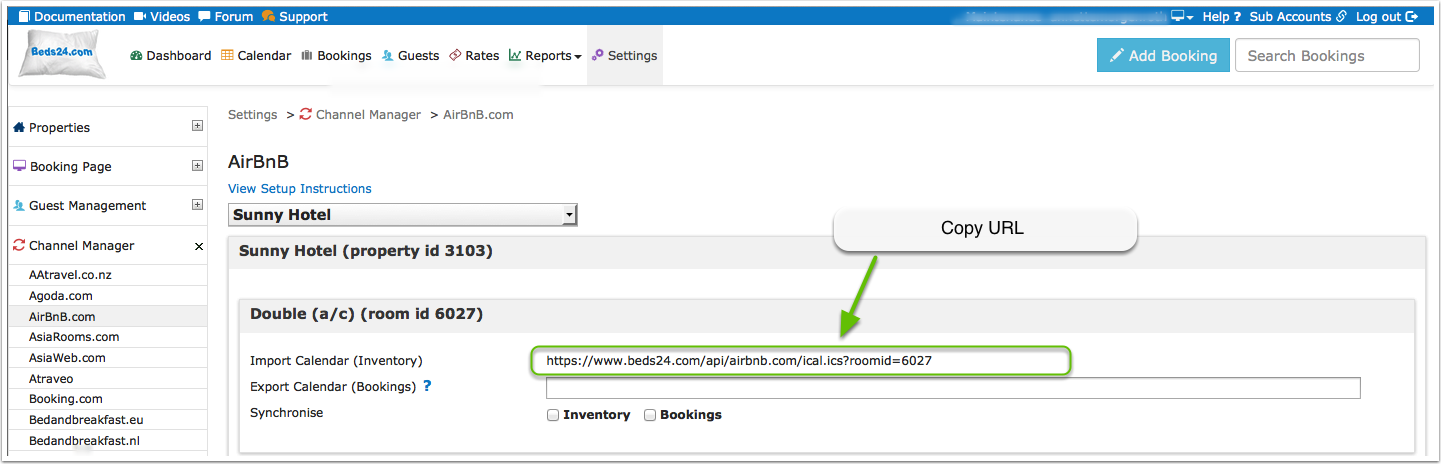
Task: Focus the Search Bookings field
Action: [x=1327, y=56]
